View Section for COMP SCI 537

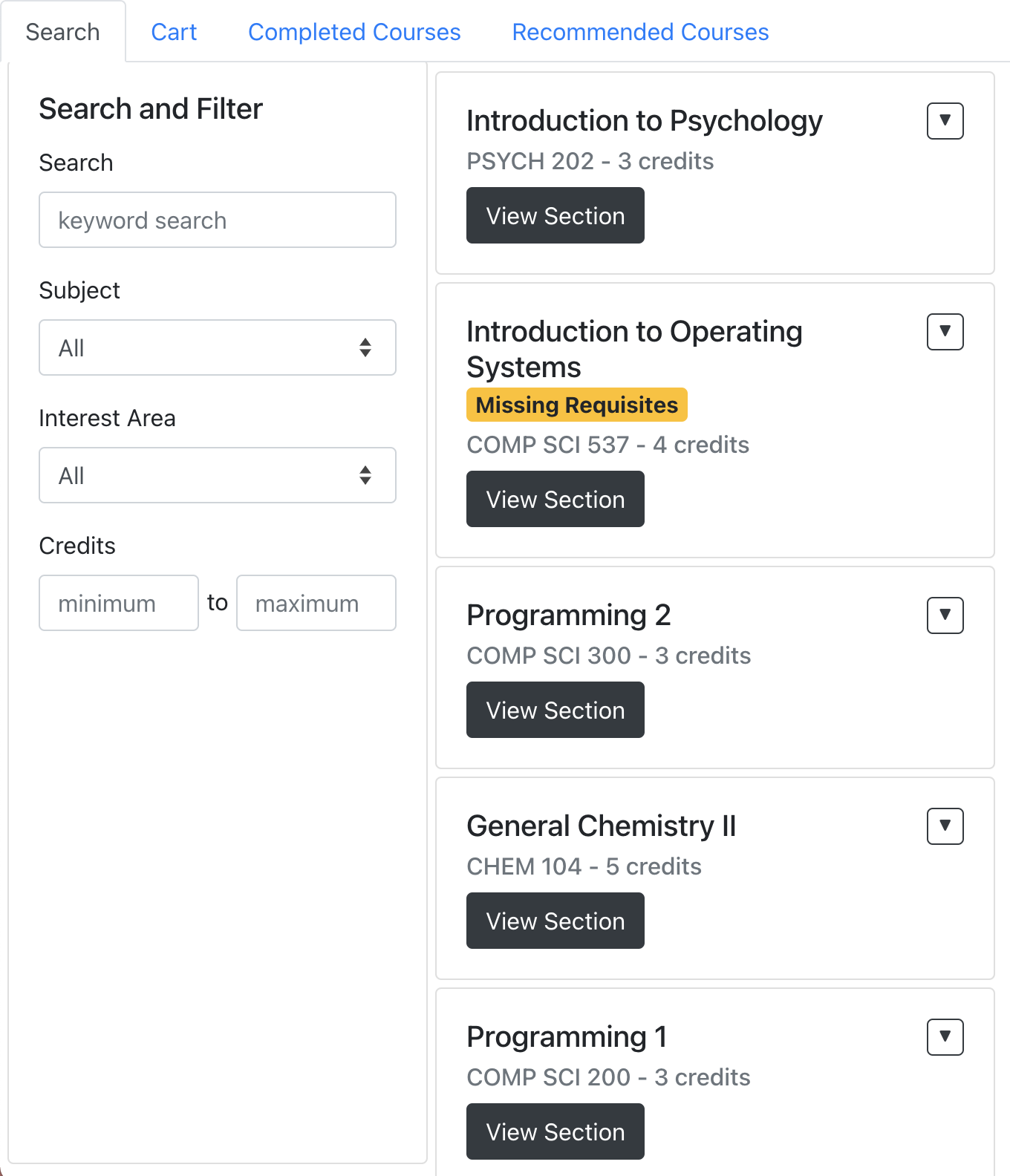pyautogui.click(x=555, y=499)
